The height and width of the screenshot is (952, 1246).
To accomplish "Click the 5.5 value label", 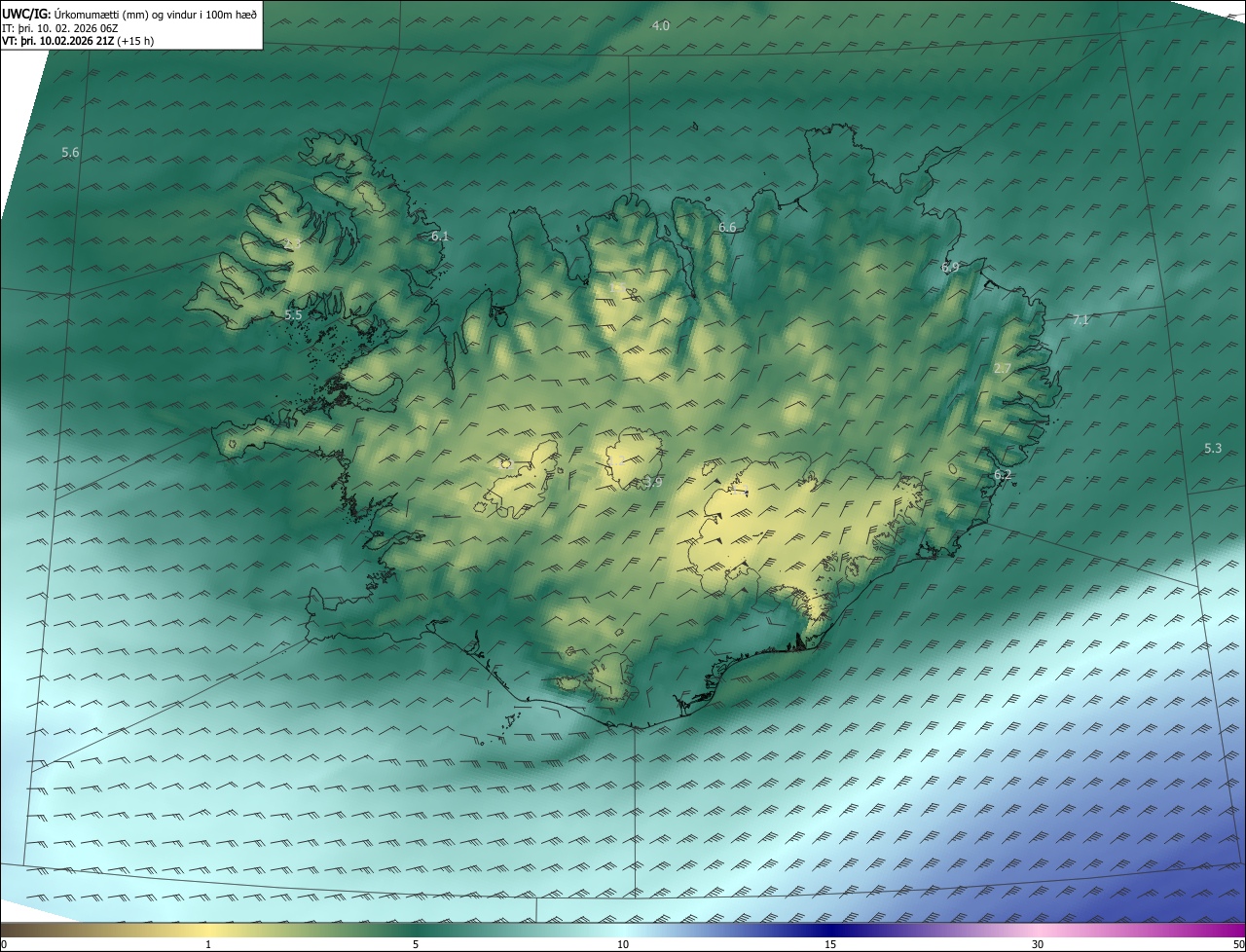I will pyautogui.click(x=293, y=314).
